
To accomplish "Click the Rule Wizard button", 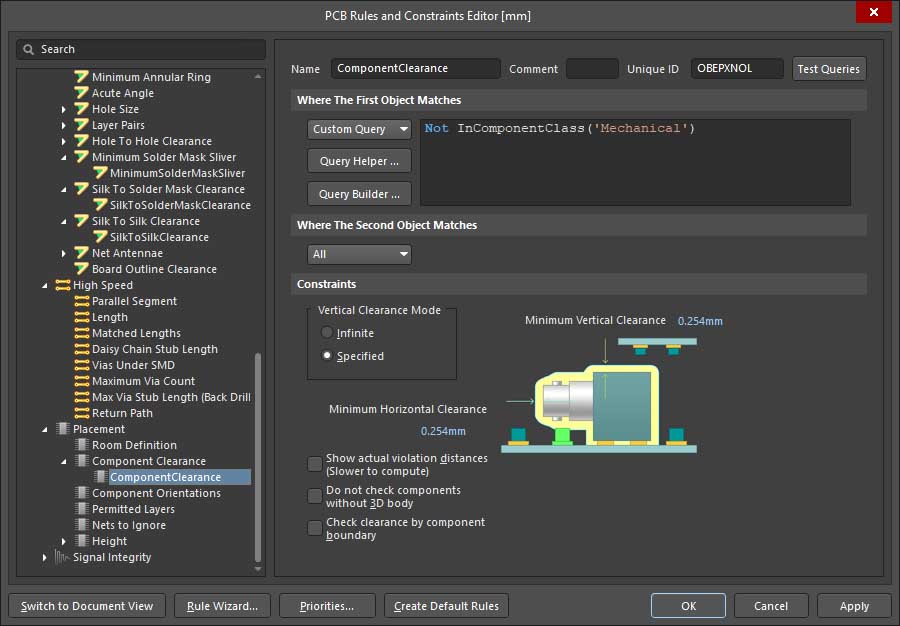I will click(221, 606).
